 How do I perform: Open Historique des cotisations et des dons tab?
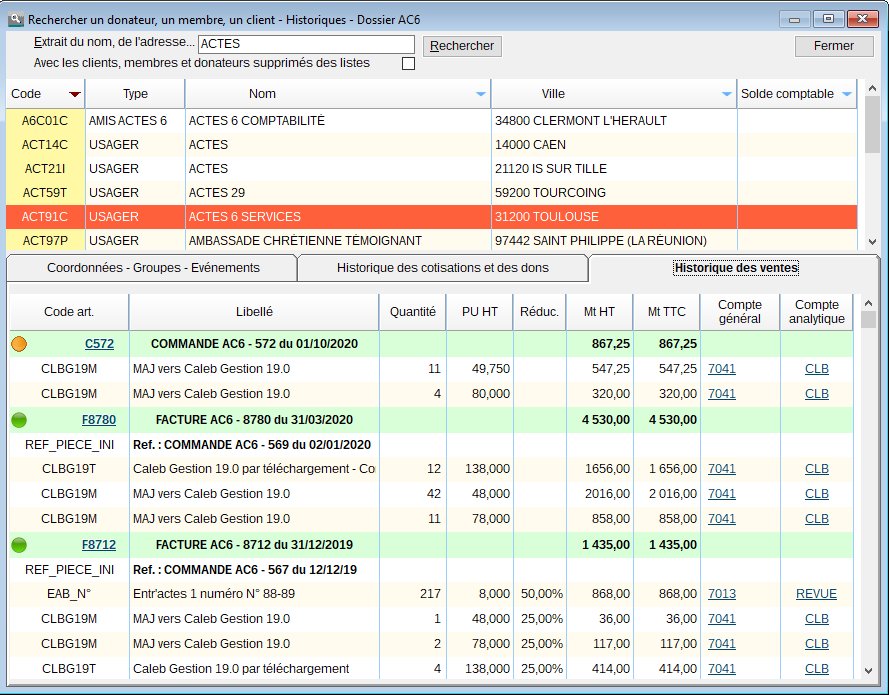pos(443,268)
